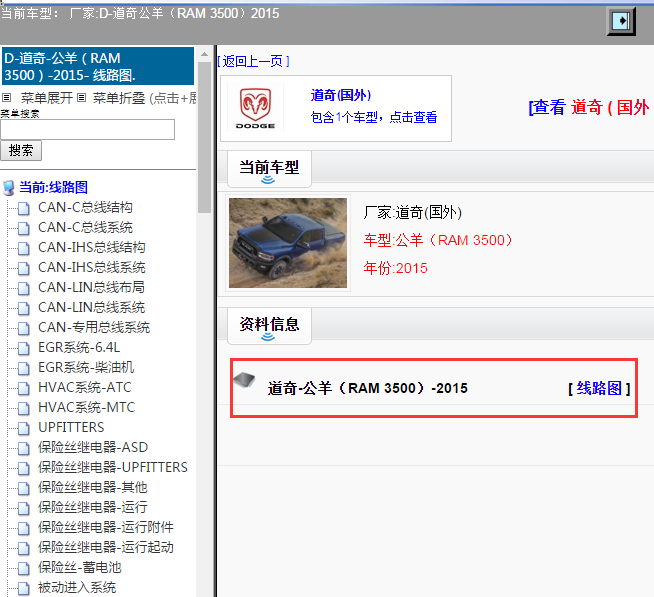Click document icon next to 保险丝继电器-其他
The height and width of the screenshot is (597, 654).
click(24, 488)
